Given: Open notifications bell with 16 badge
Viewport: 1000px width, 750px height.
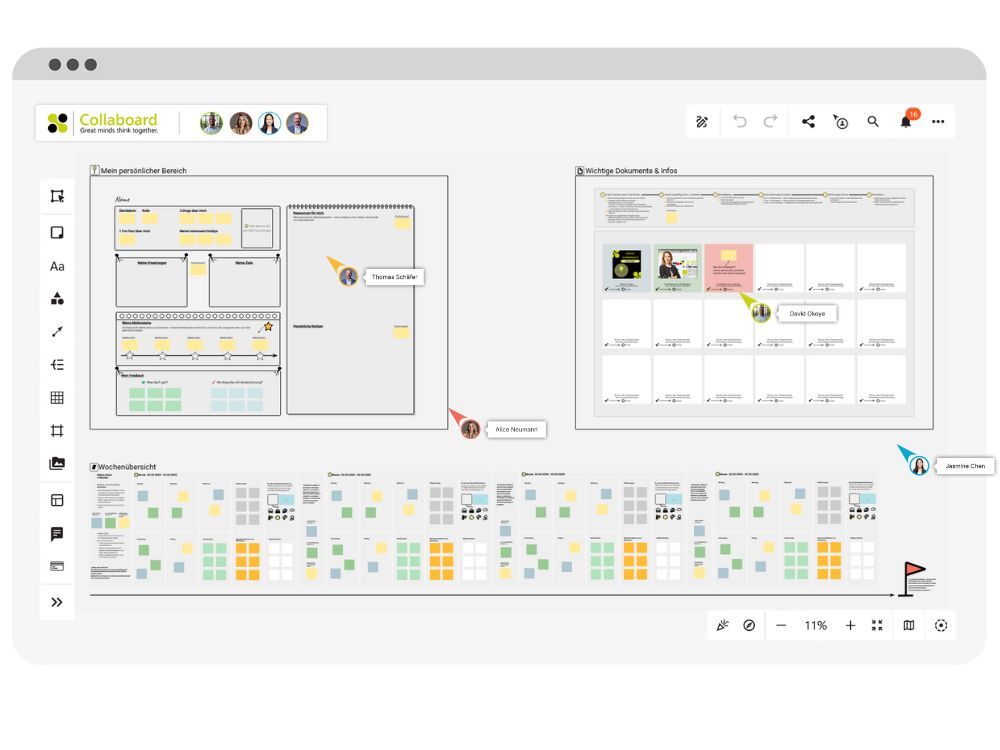Looking at the screenshot, I should pos(906,122).
